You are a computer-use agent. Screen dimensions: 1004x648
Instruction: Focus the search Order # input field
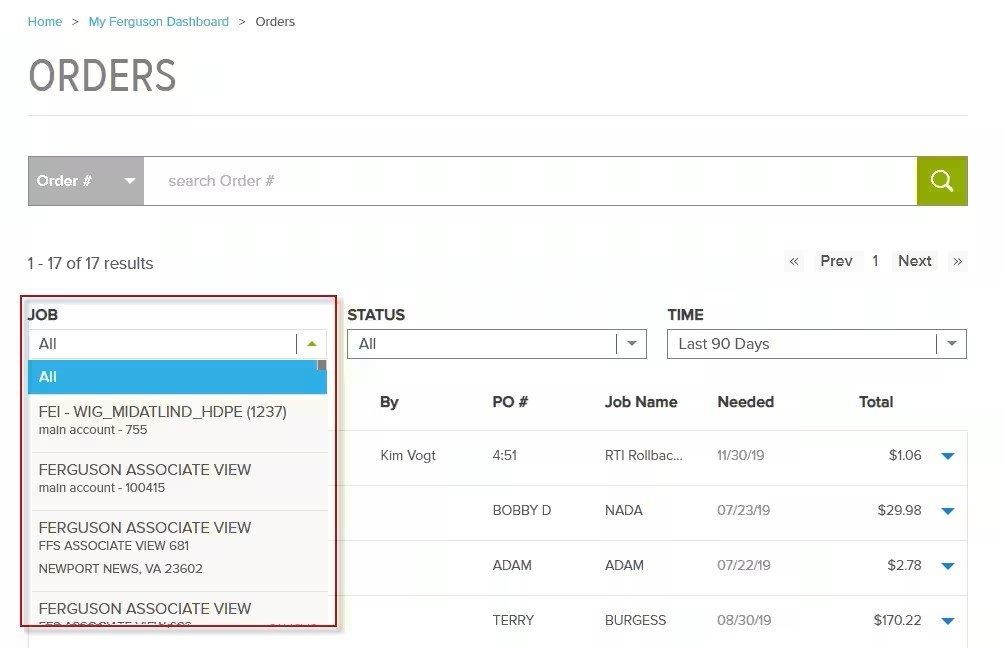point(530,181)
